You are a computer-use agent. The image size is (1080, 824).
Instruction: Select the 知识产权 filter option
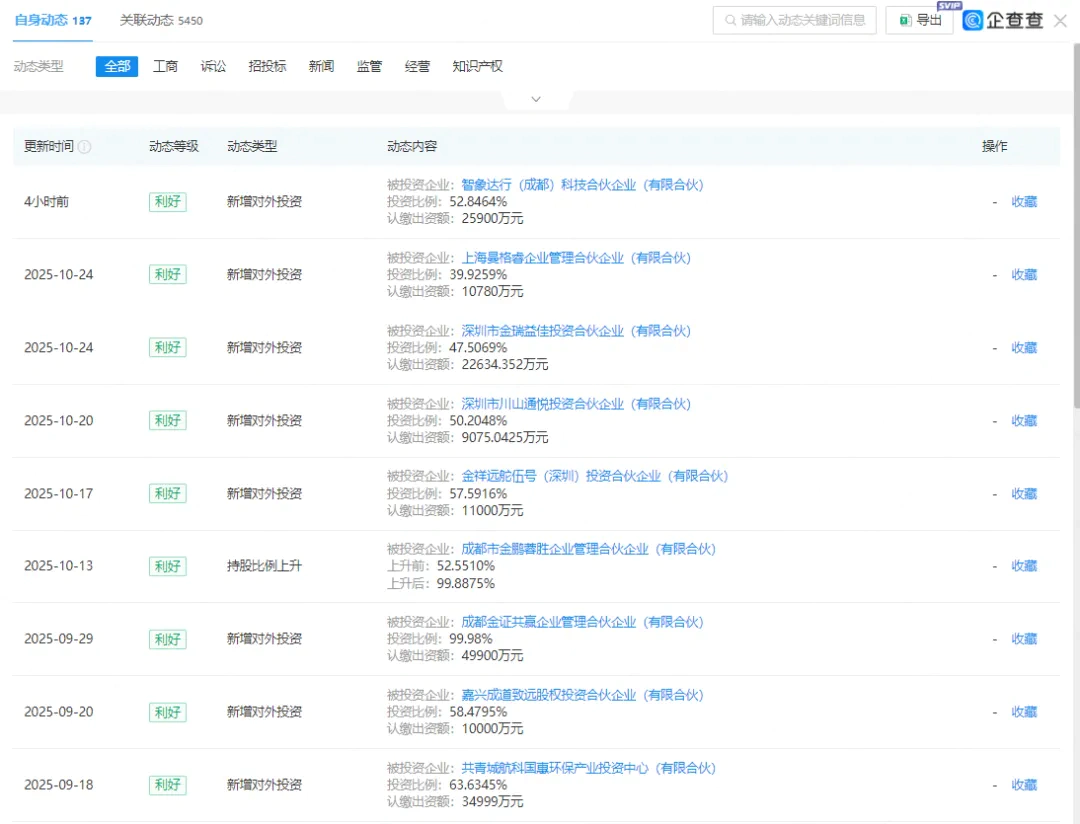click(x=477, y=66)
